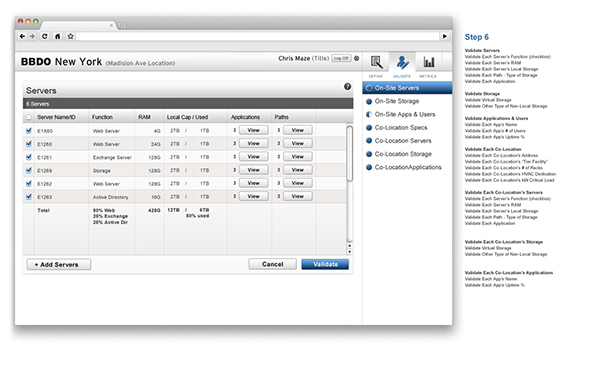Open the Metrics bar chart tab
The height and width of the screenshot is (388, 600).
pyautogui.click(x=429, y=62)
